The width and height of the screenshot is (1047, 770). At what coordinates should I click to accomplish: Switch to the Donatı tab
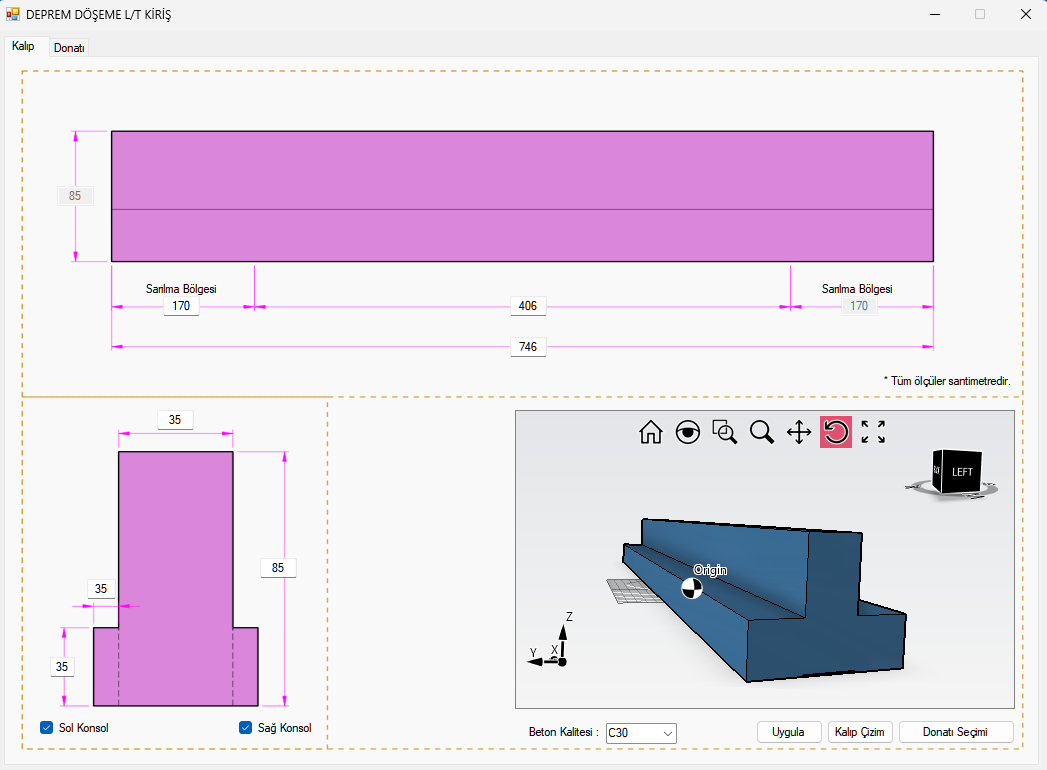[x=69, y=47]
